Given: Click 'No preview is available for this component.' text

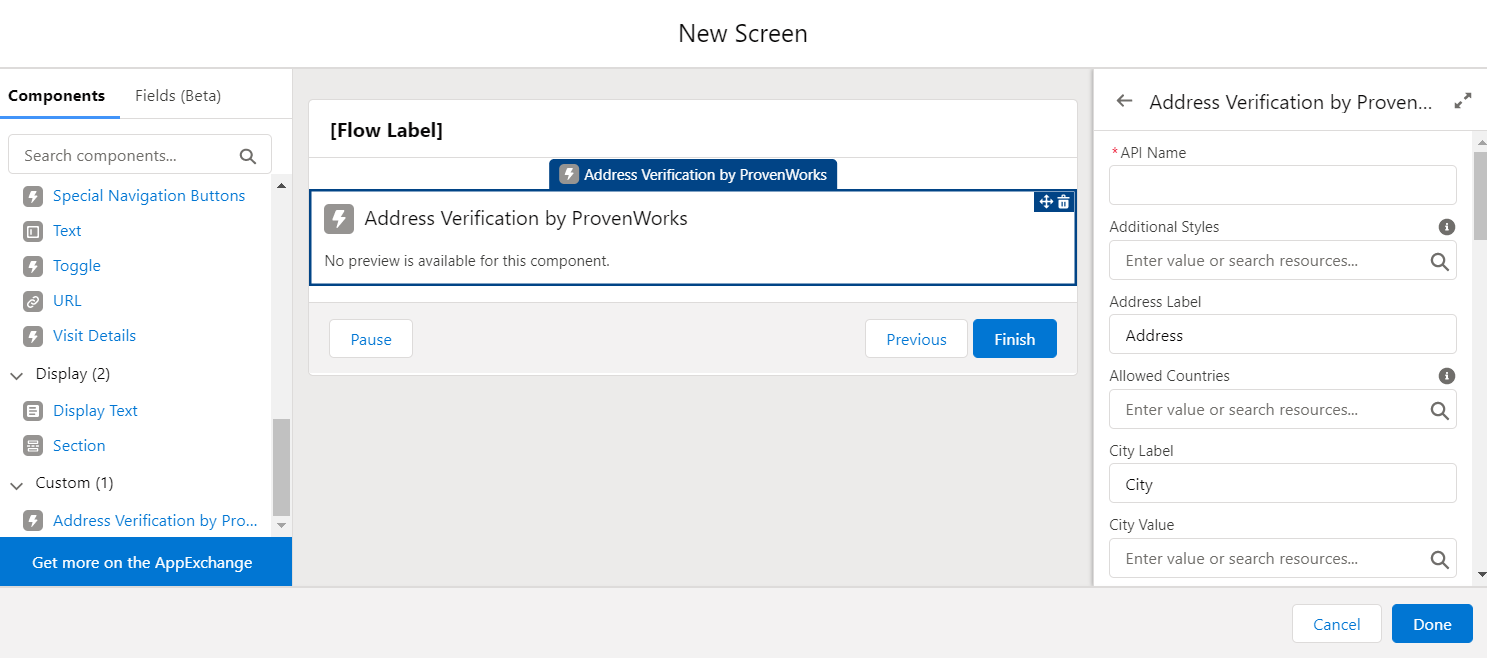Looking at the screenshot, I should click(467, 261).
